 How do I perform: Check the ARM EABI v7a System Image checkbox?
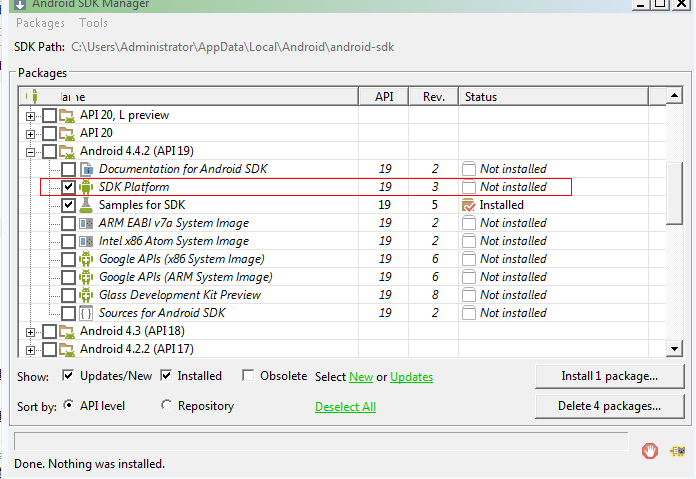pos(68,223)
